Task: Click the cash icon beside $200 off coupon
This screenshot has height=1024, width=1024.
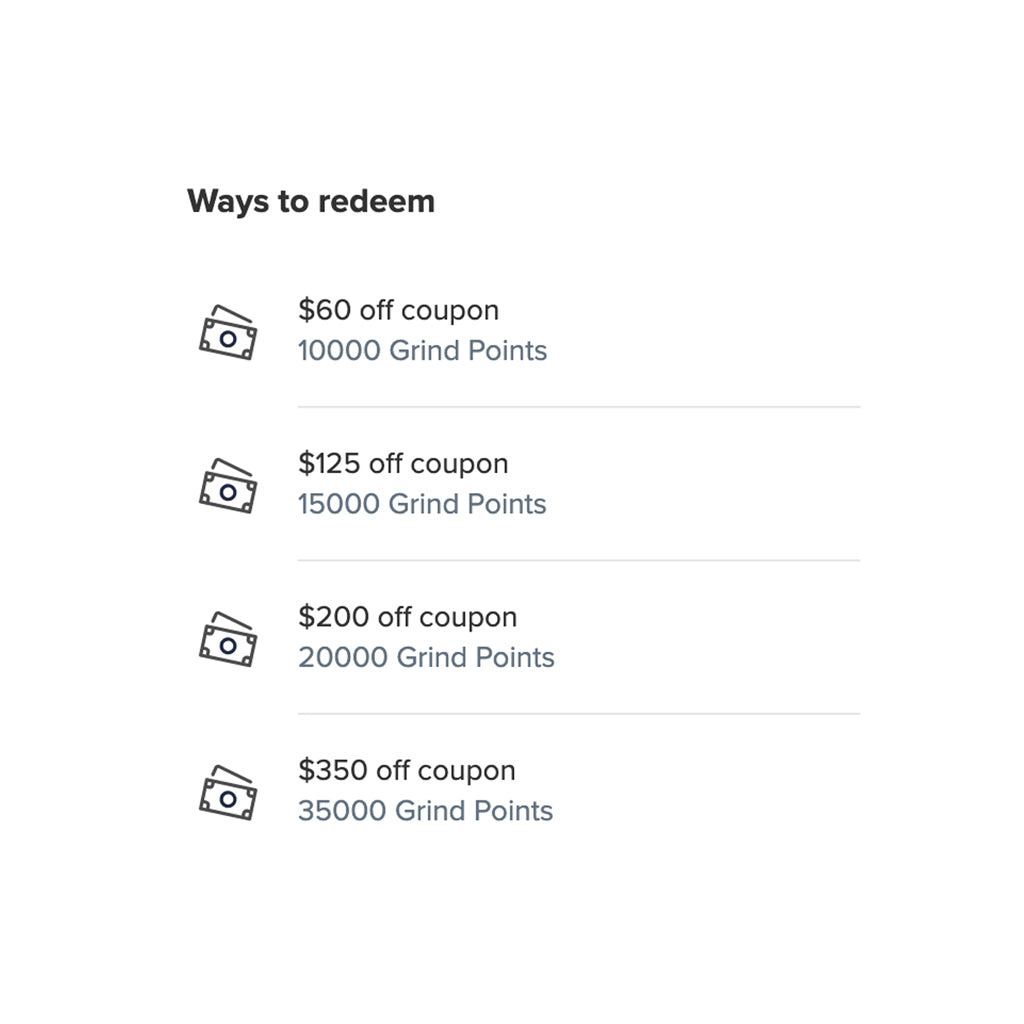Action: coord(228,639)
